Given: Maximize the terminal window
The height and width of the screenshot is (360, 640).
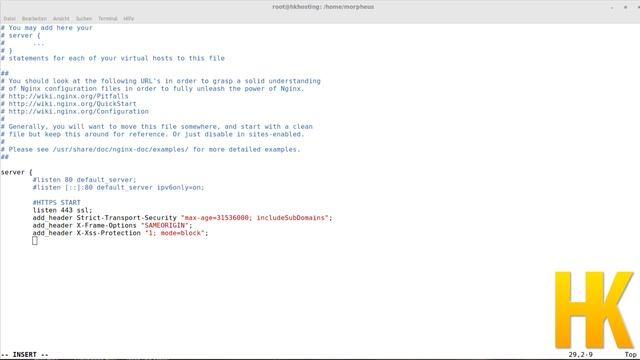Looking at the screenshot, I should click(625, 7).
